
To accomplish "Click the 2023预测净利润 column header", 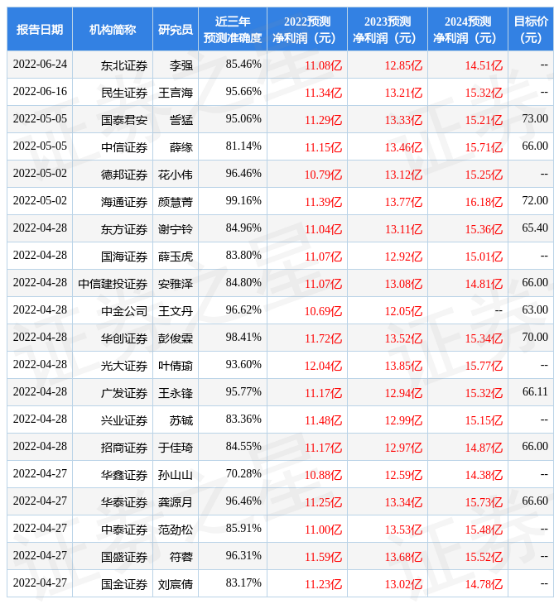I will 387,29.
